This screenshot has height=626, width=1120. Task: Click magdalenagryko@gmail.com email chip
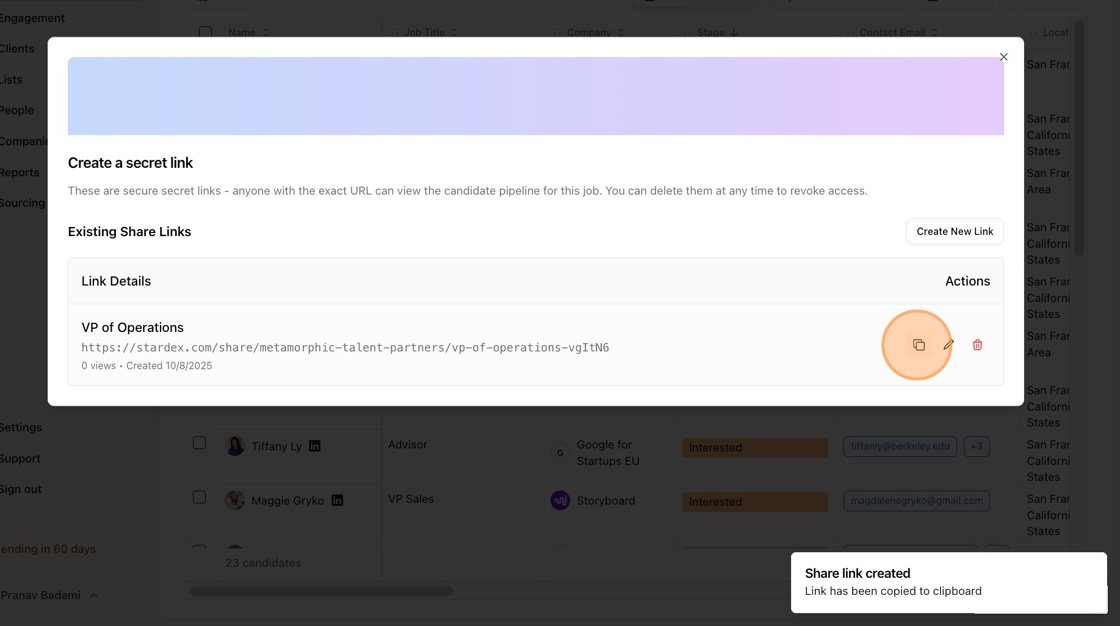pyautogui.click(x=916, y=500)
